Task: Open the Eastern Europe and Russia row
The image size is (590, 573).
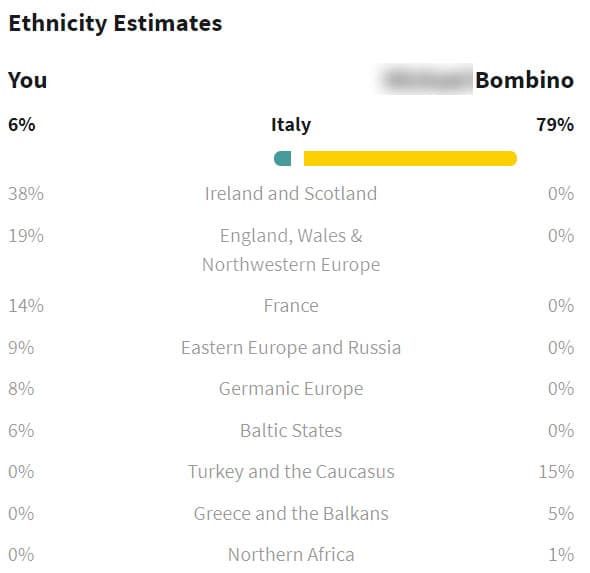Action: tap(291, 348)
